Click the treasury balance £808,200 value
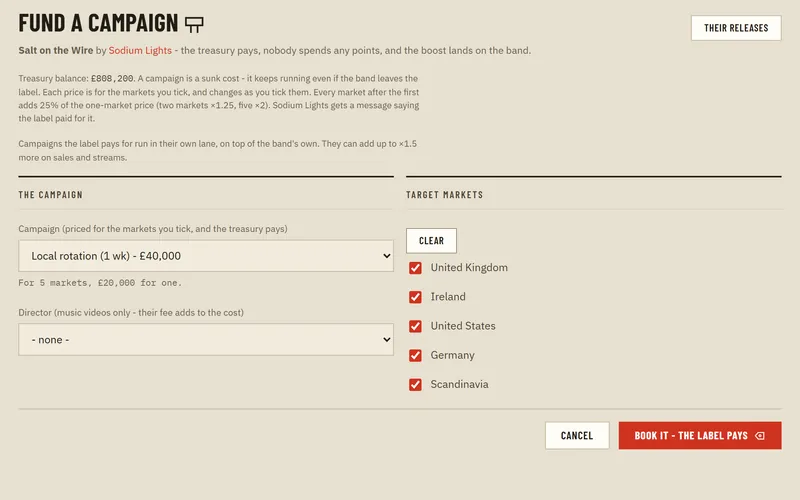 point(112,79)
